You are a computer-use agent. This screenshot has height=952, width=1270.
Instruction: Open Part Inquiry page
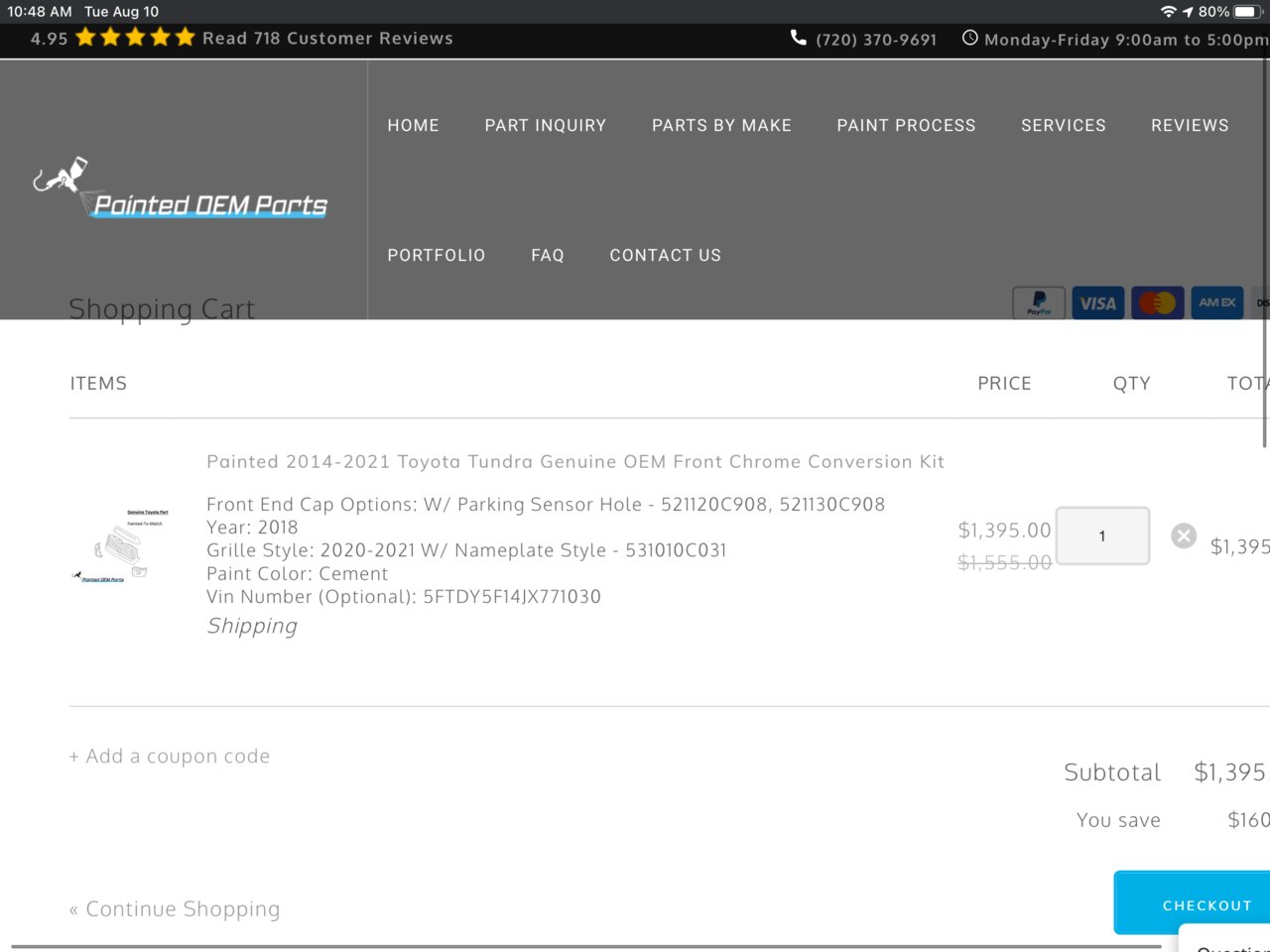545,126
